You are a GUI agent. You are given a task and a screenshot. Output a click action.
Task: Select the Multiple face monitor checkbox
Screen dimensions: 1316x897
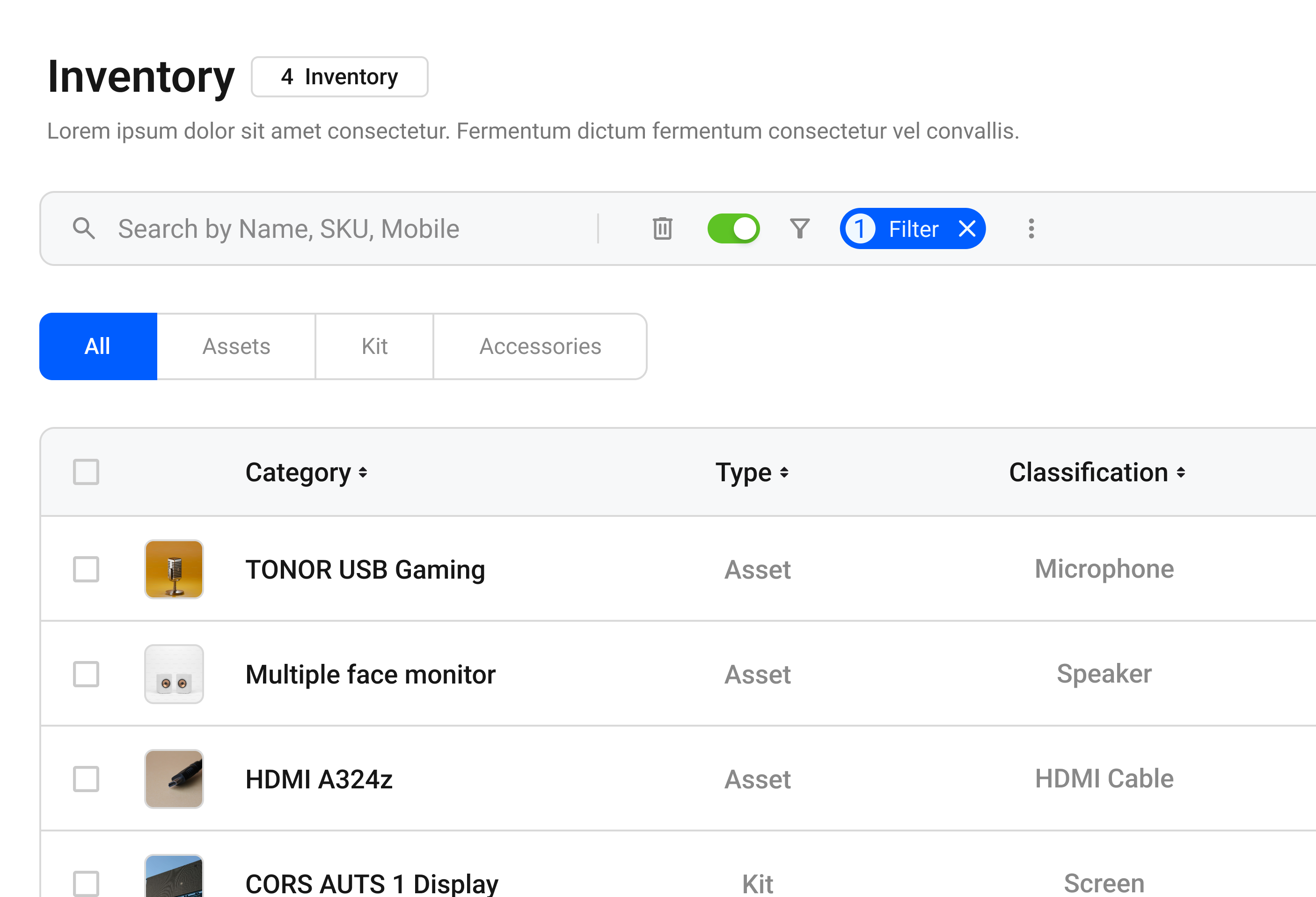tap(86, 674)
